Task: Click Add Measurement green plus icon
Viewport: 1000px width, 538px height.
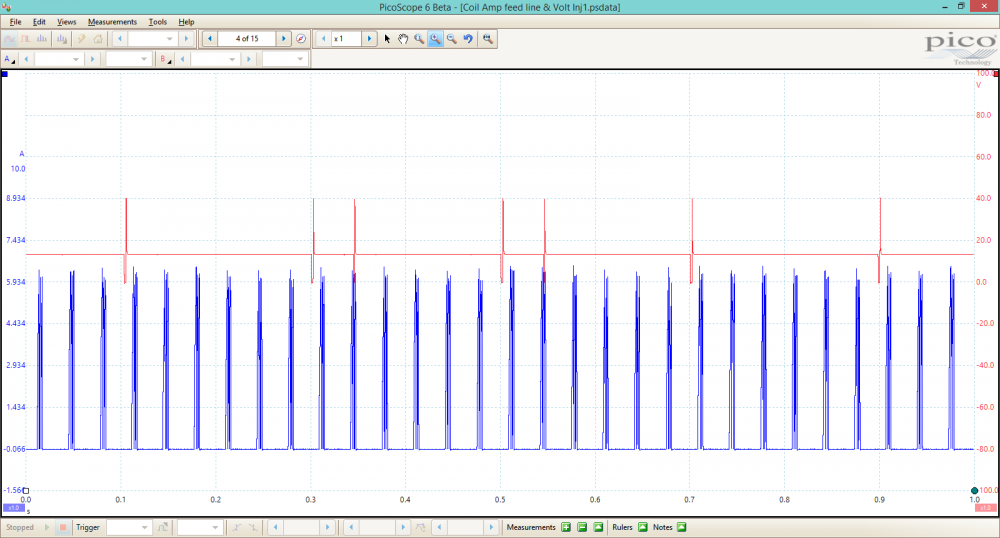Action: pyautogui.click(x=566, y=527)
